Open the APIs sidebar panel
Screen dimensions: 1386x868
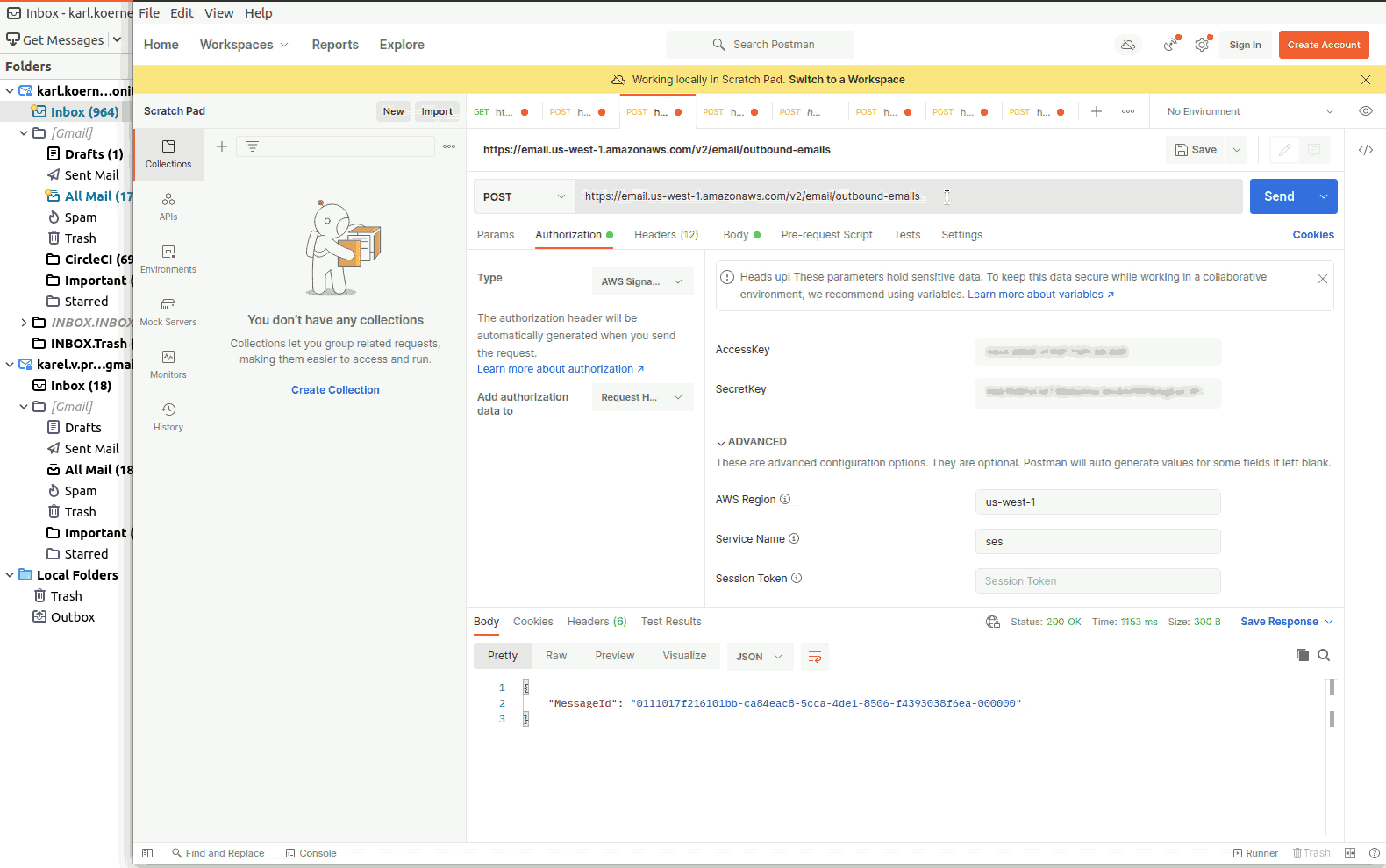[x=168, y=206]
